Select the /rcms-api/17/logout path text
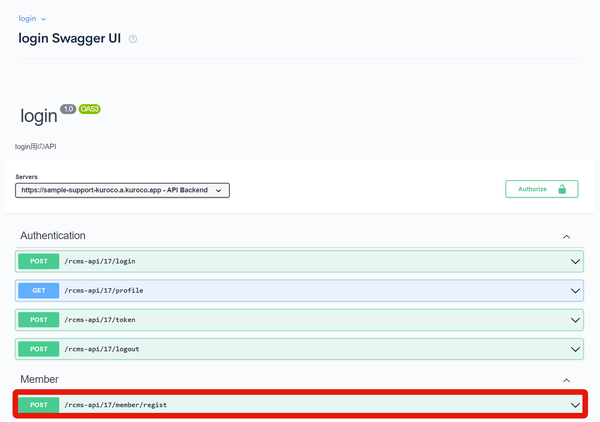Screen dimensions: 600x422 tap(102, 349)
